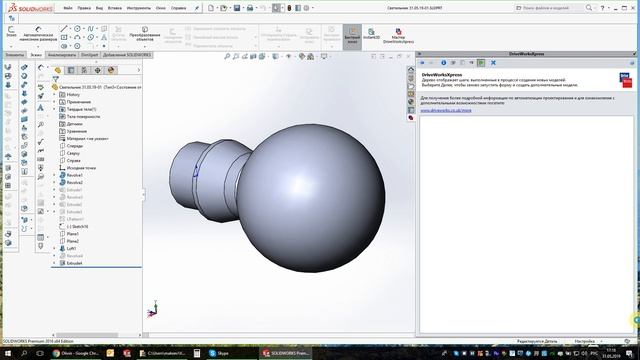Open Google Chrome from the taskbar

(x=76, y=353)
